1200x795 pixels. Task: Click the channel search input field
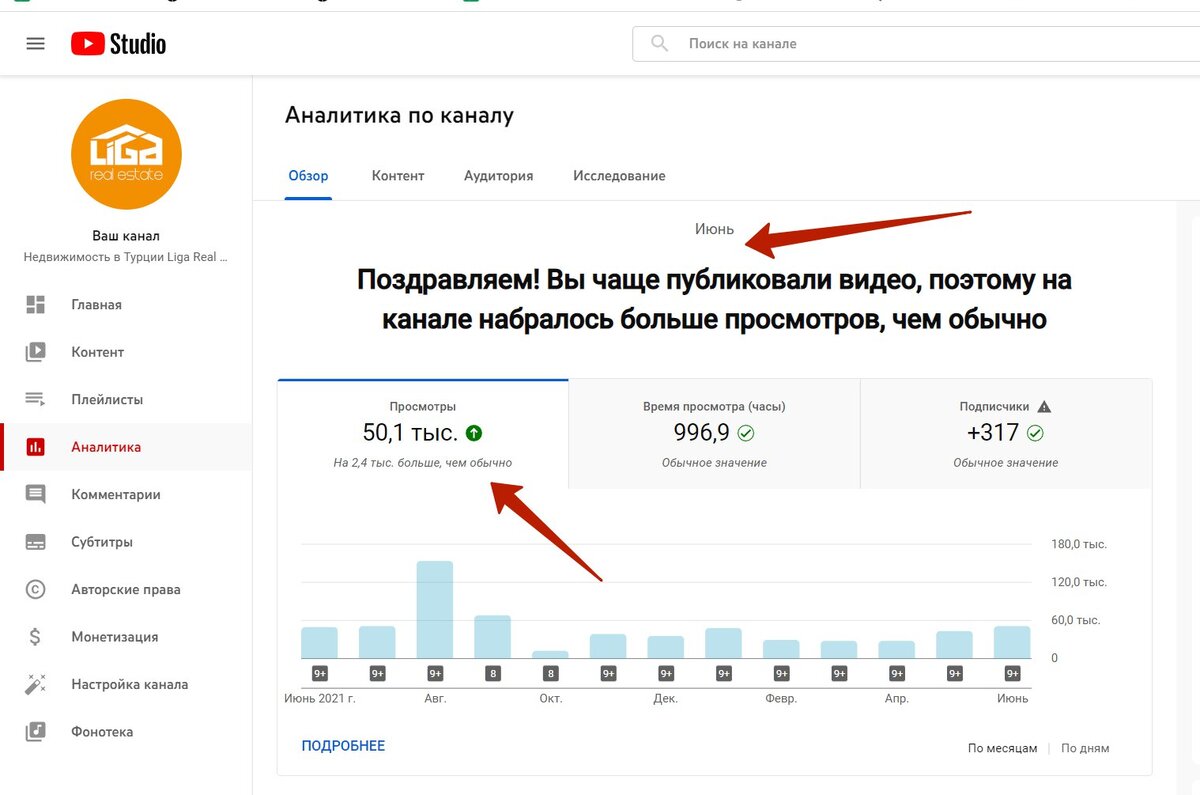click(x=850, y=43)
